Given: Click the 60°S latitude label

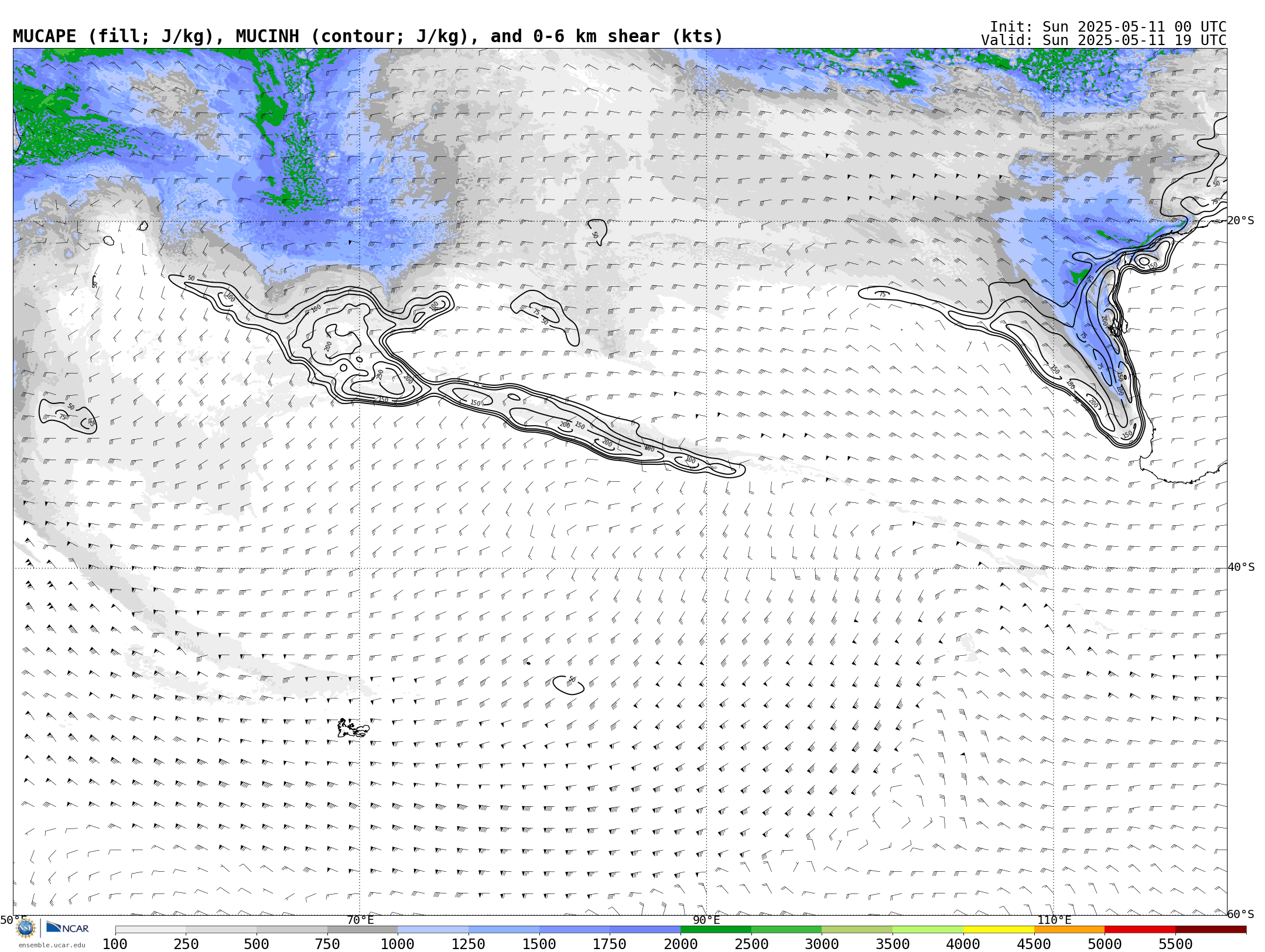Looking at the screenshot, I should (x=1241, y=914).
